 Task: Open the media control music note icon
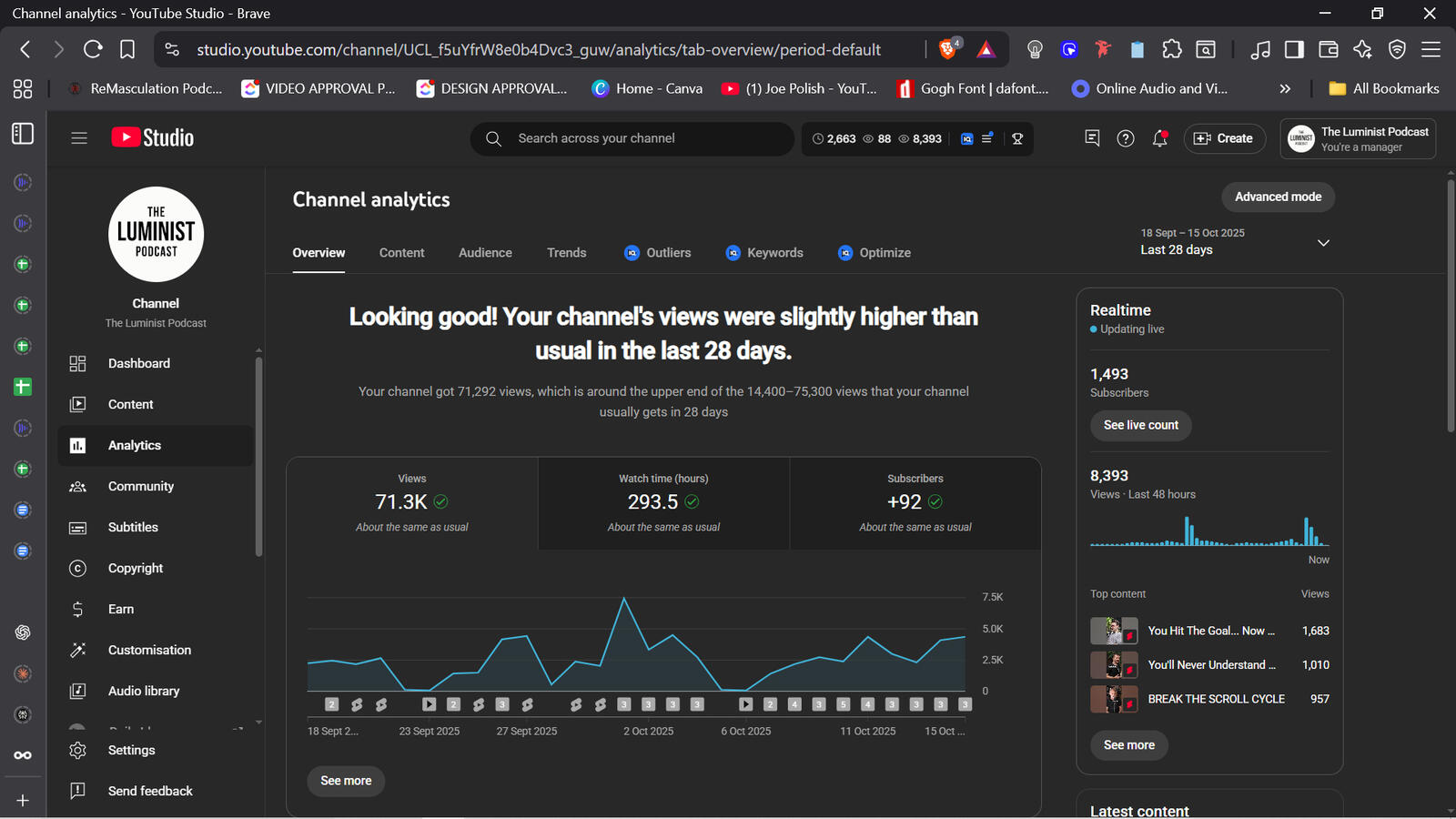tap(1260, 49)
